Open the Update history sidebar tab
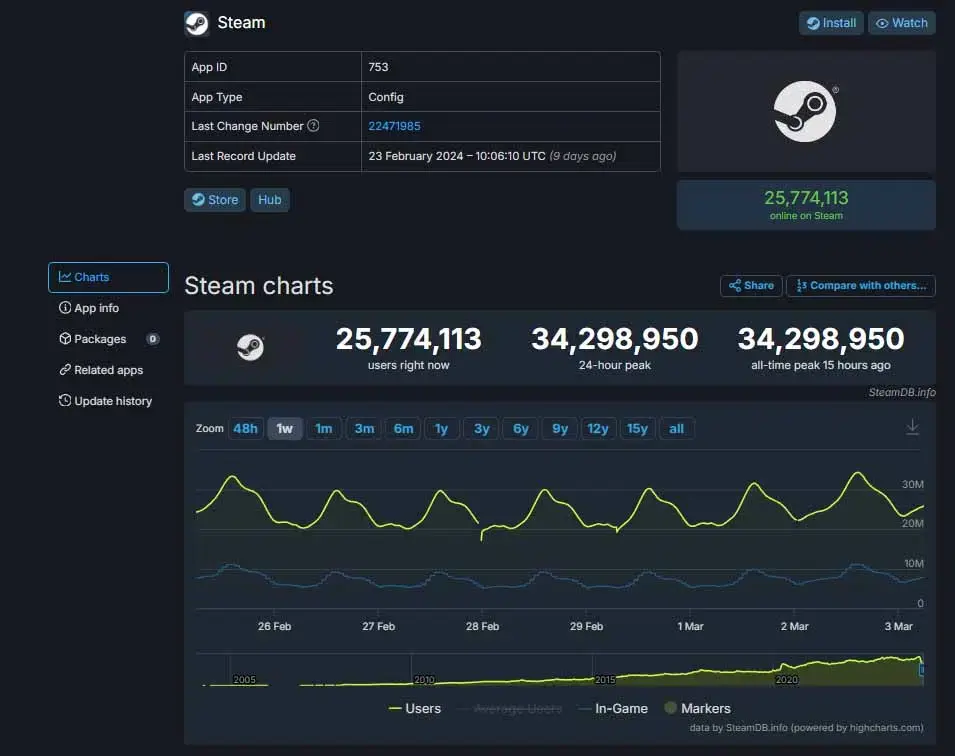Image resolution: width=955 pixels, height=756 pixels. coord(105,401)
